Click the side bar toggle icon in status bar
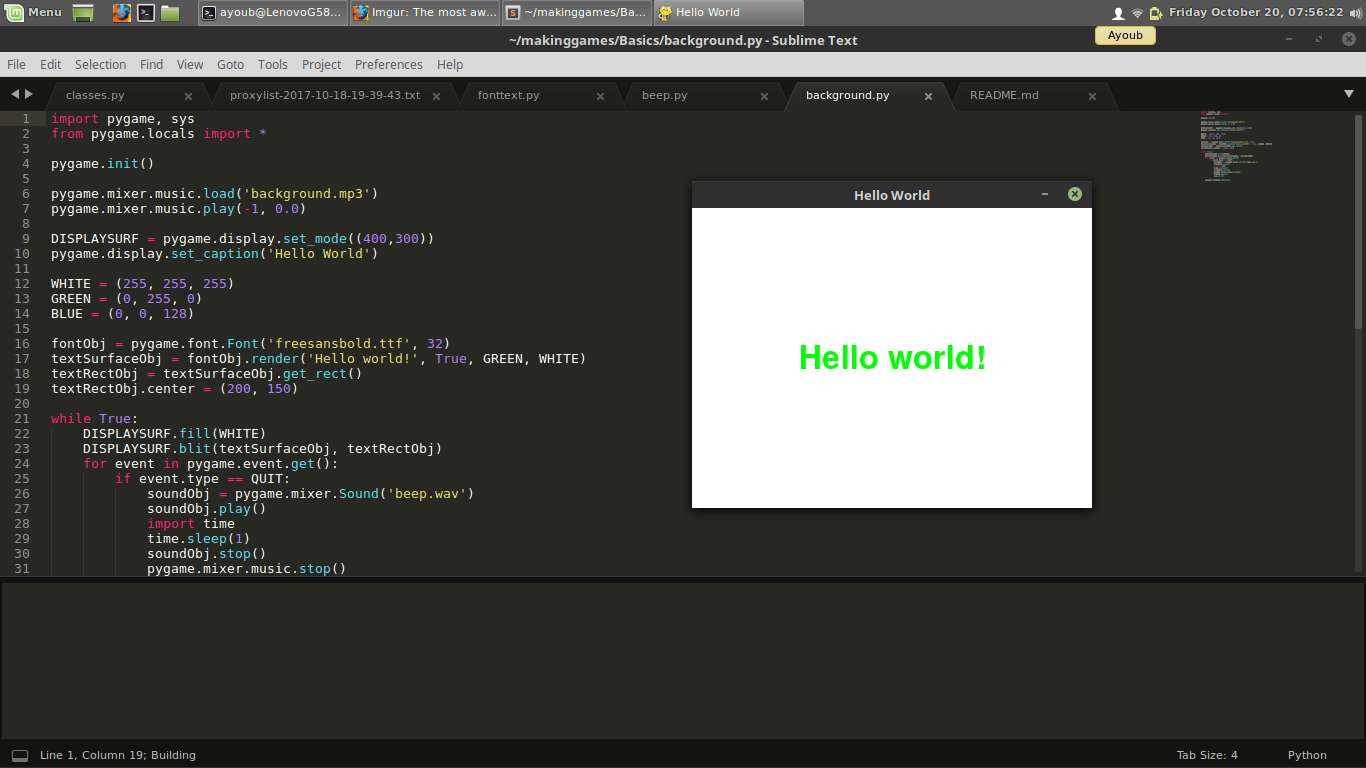The height and width of the screenshot is (768, 1366). click(20, 756)
